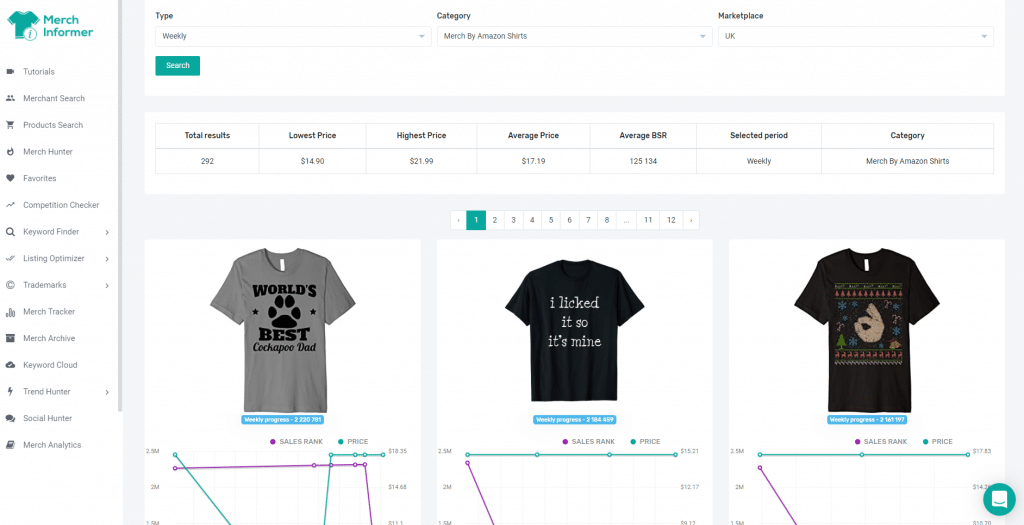Click the Products Search cart icon
The height and width of the screenshot is (525, 1024).
click(x=10, y=125)
